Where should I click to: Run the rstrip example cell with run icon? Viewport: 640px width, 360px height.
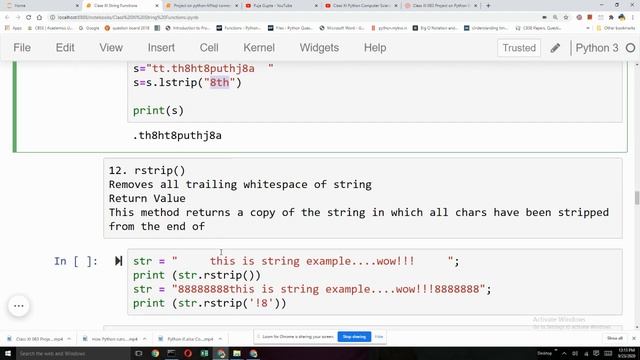coord(118,261)
